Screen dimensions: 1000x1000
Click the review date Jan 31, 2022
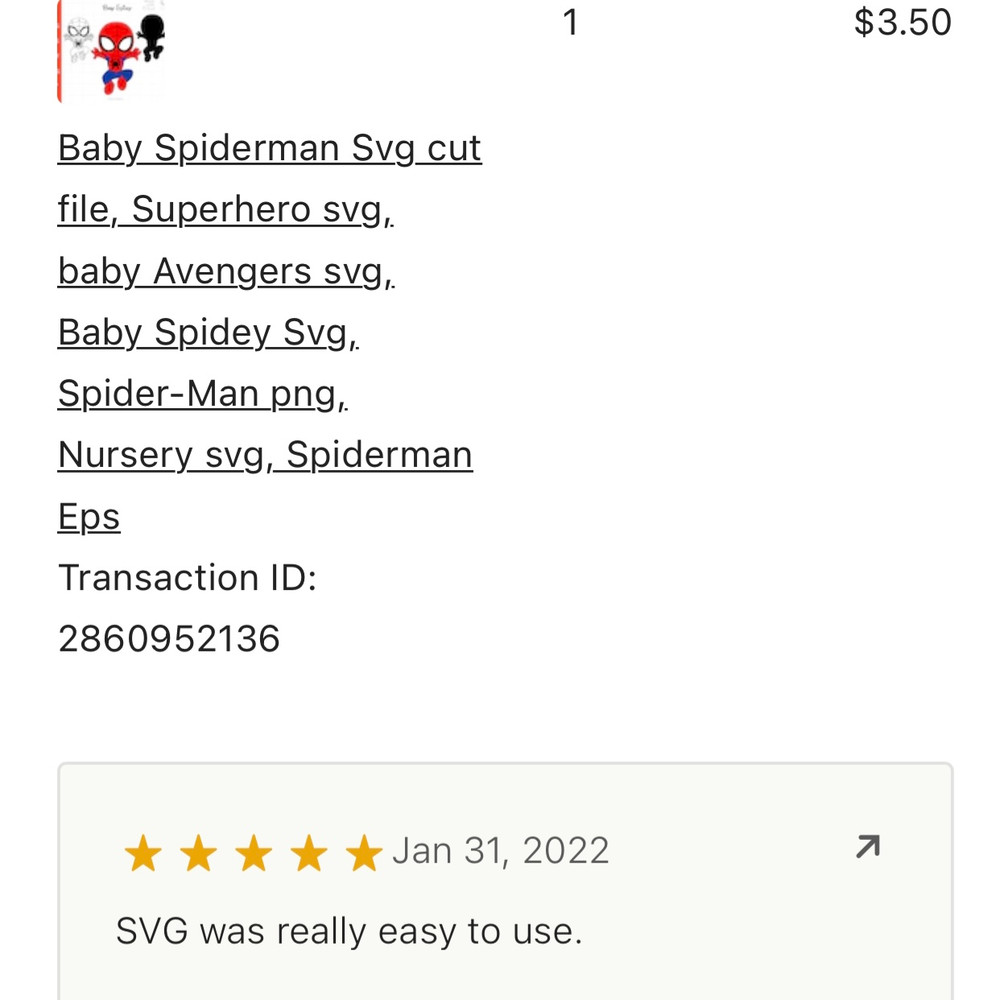(501, 851)
